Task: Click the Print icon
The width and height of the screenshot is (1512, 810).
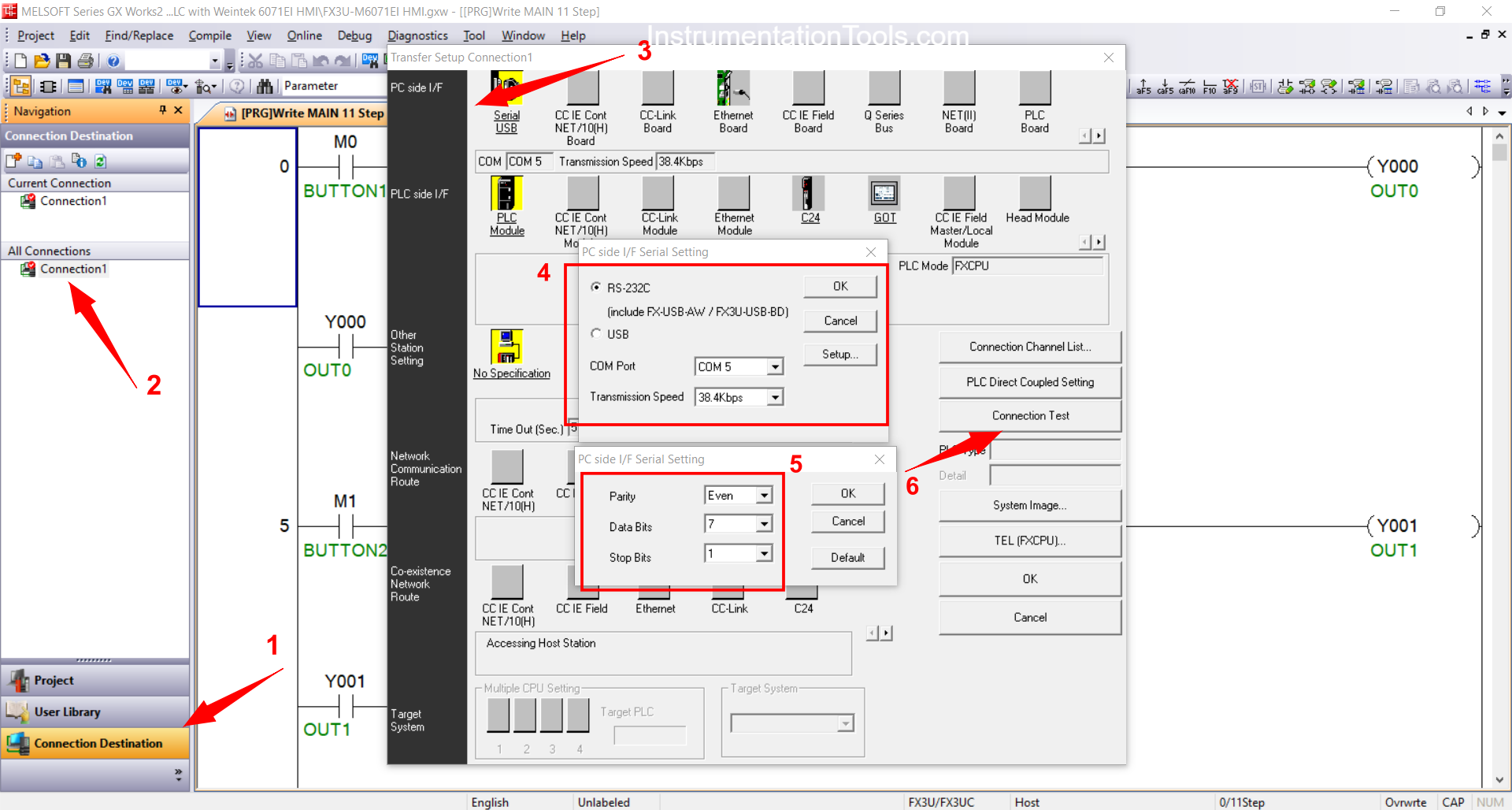Action: tap(86, 61)
